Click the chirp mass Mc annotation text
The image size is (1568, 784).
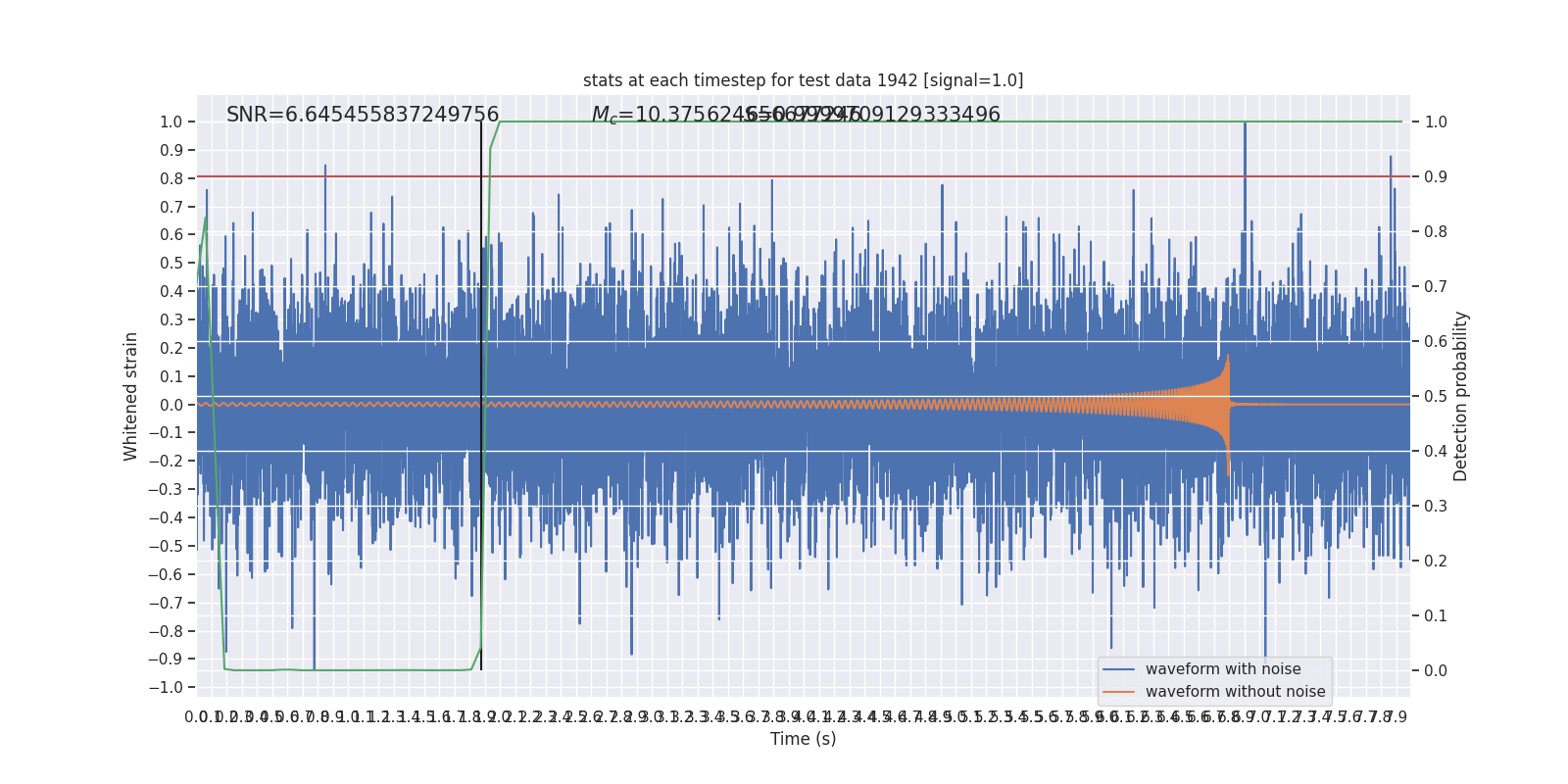click(726, 115)
